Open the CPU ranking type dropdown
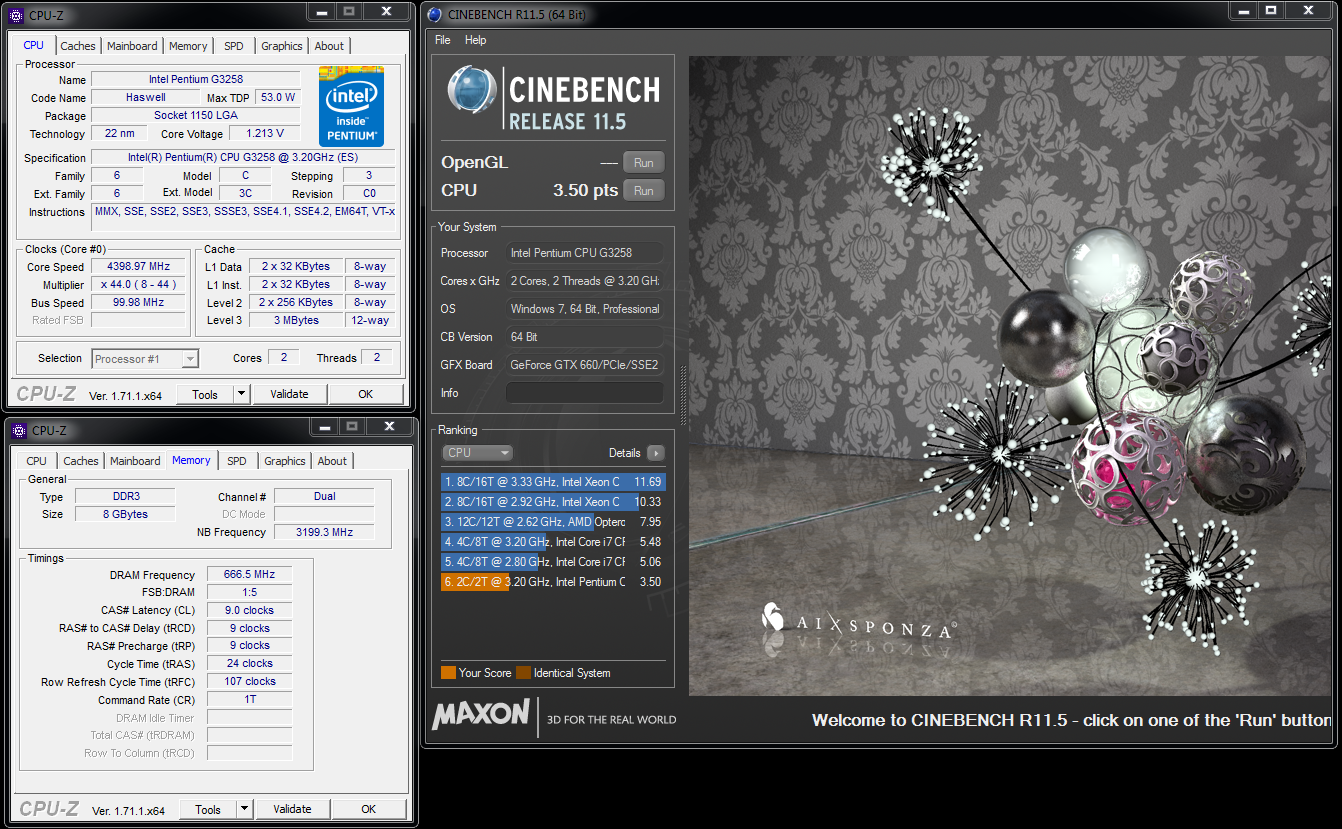This screenshot has width=1342, height=829. tap(477, 453)
